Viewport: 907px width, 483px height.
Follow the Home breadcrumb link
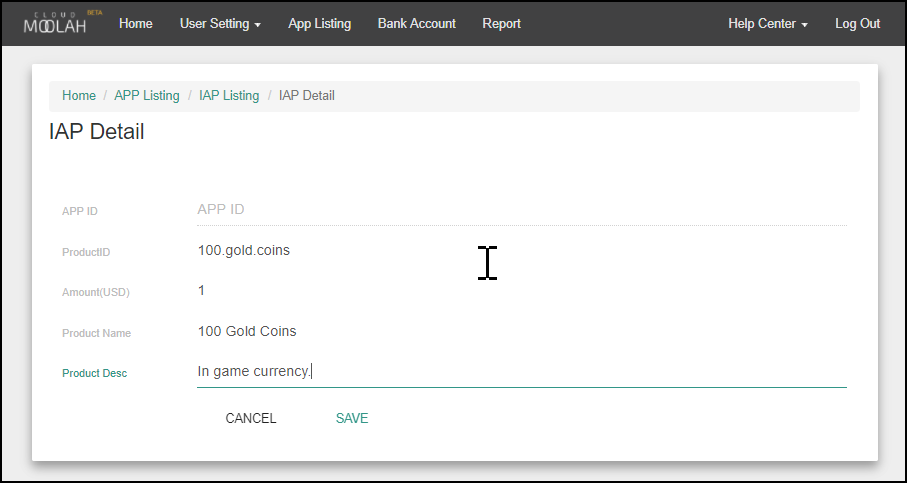[79, 96]
